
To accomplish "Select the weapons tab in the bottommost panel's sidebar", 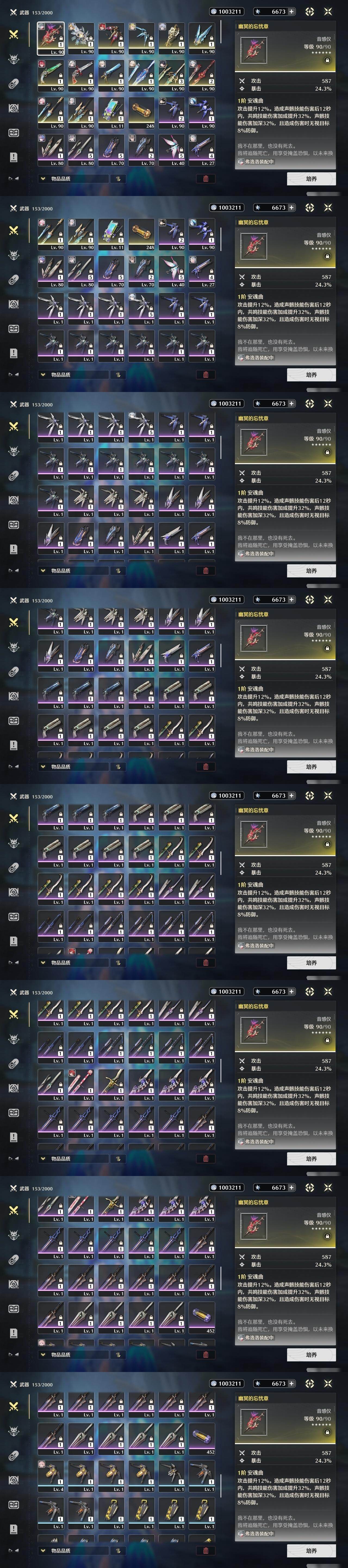I will click(x=13, y=1406).
